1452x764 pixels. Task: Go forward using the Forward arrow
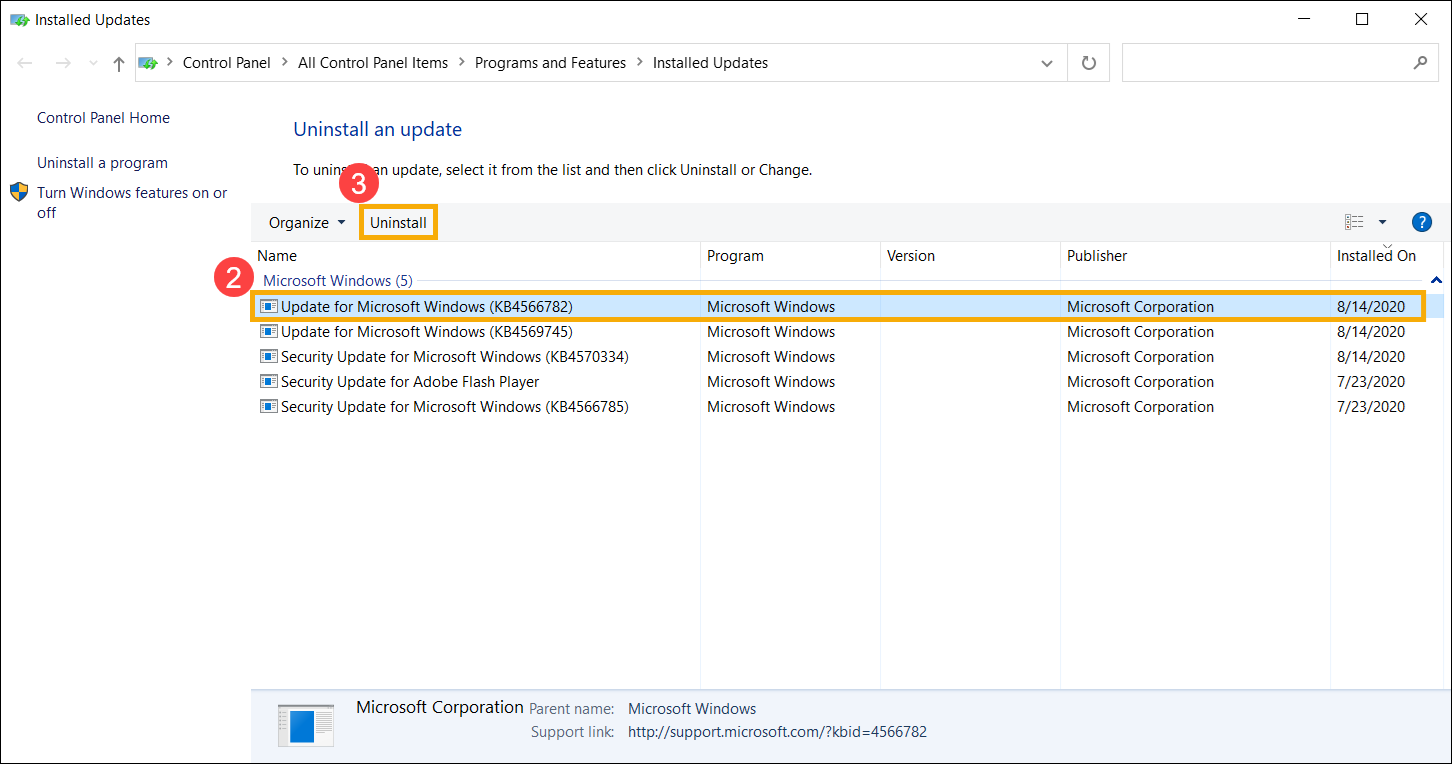pyautogui.click(x=62, y=63)
